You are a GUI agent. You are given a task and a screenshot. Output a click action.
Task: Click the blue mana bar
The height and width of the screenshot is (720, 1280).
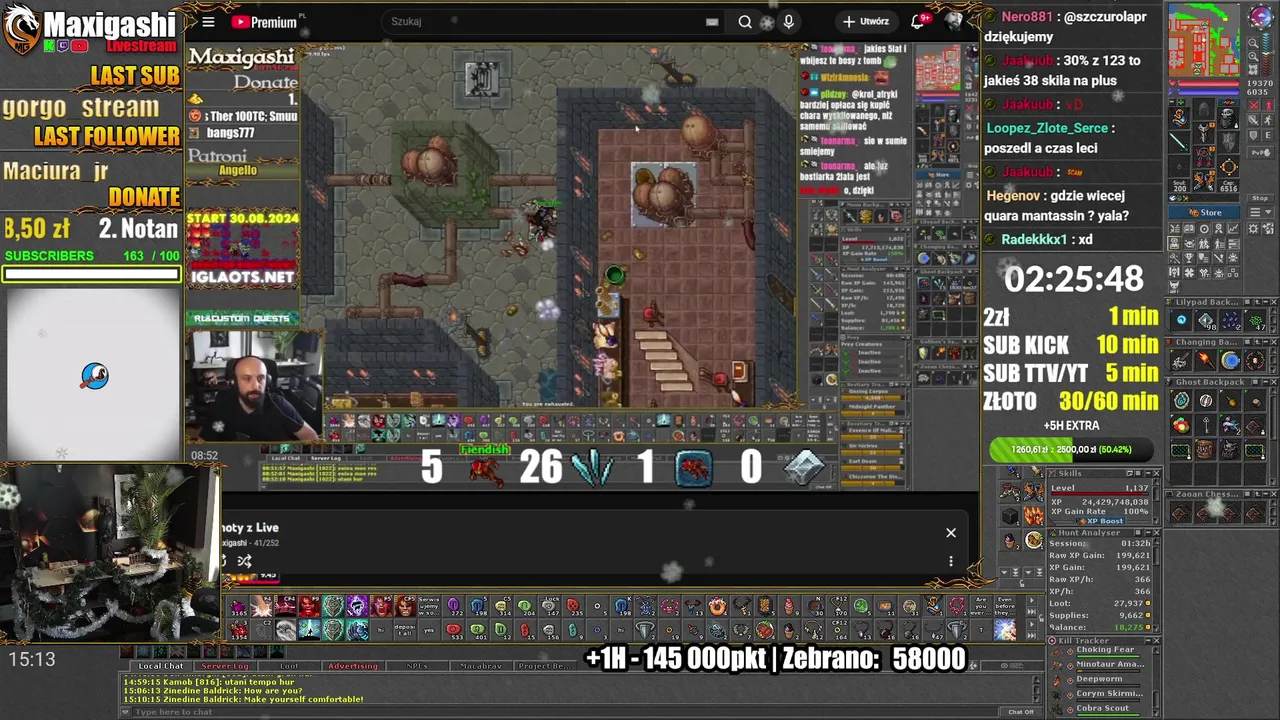tap(1208, 92)
